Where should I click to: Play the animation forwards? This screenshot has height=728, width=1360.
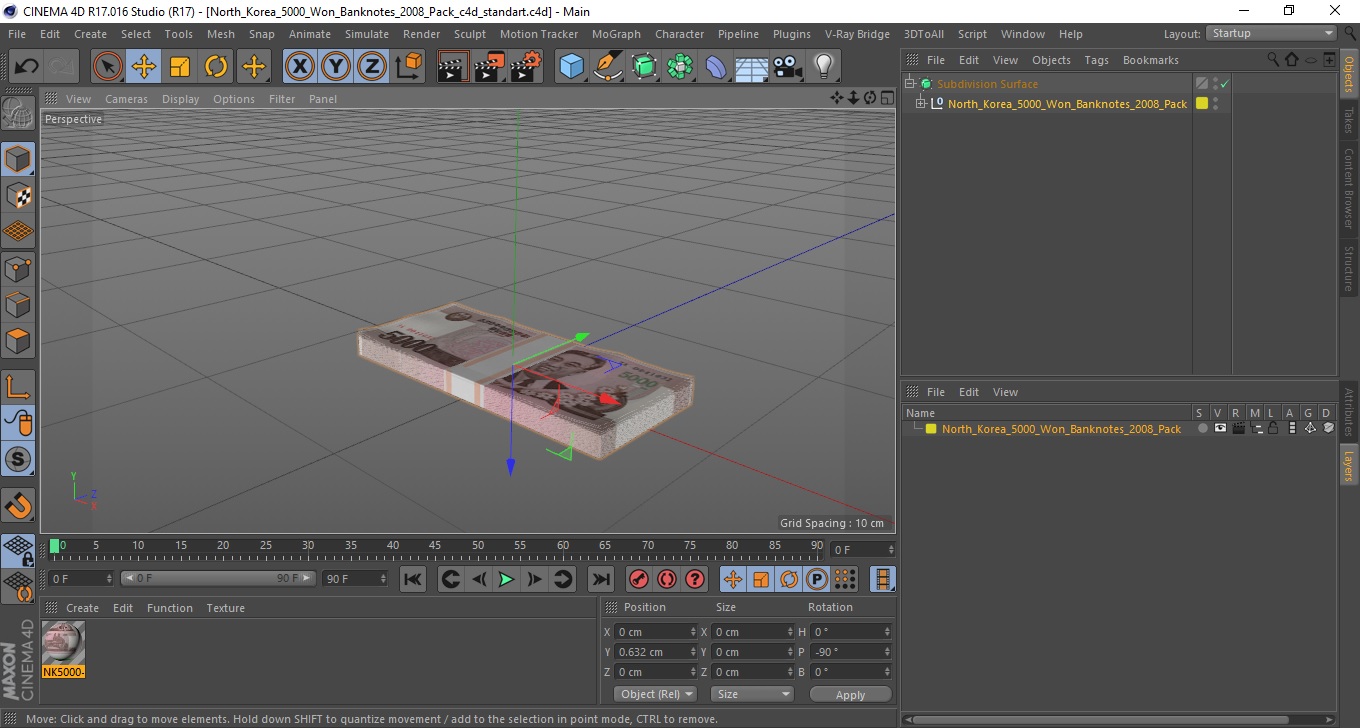[x=507, y=579]
